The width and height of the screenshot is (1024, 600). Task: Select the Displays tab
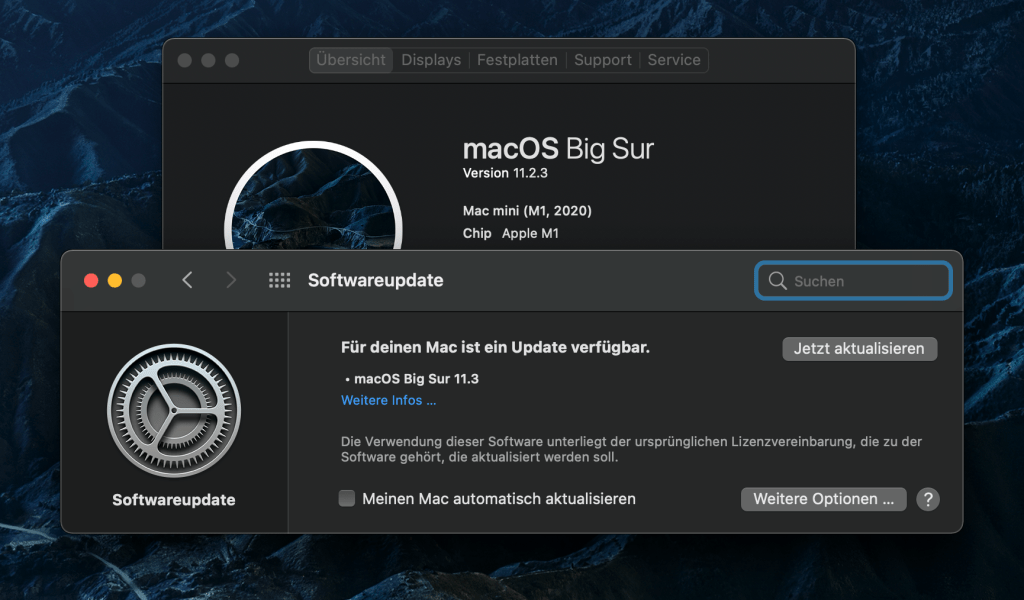(431, 60)
